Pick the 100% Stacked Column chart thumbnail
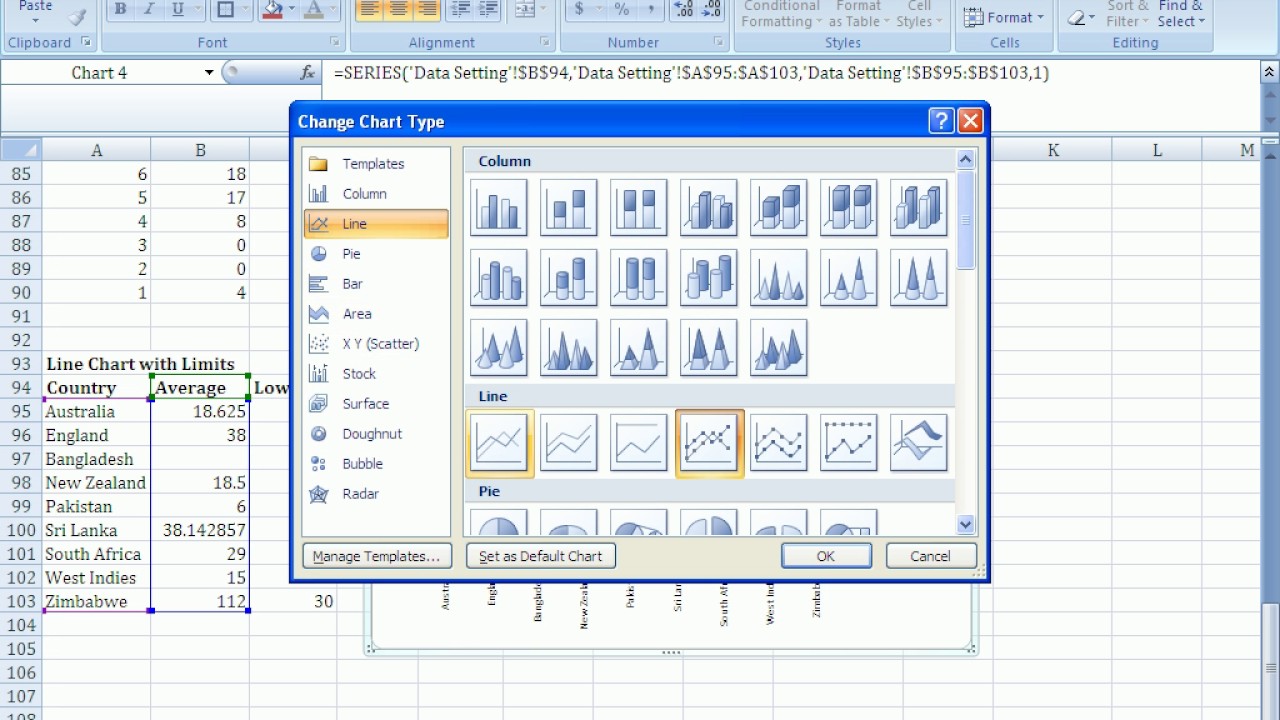Image resolution: width=1280 pixels, height=720 pixels. 639,208
